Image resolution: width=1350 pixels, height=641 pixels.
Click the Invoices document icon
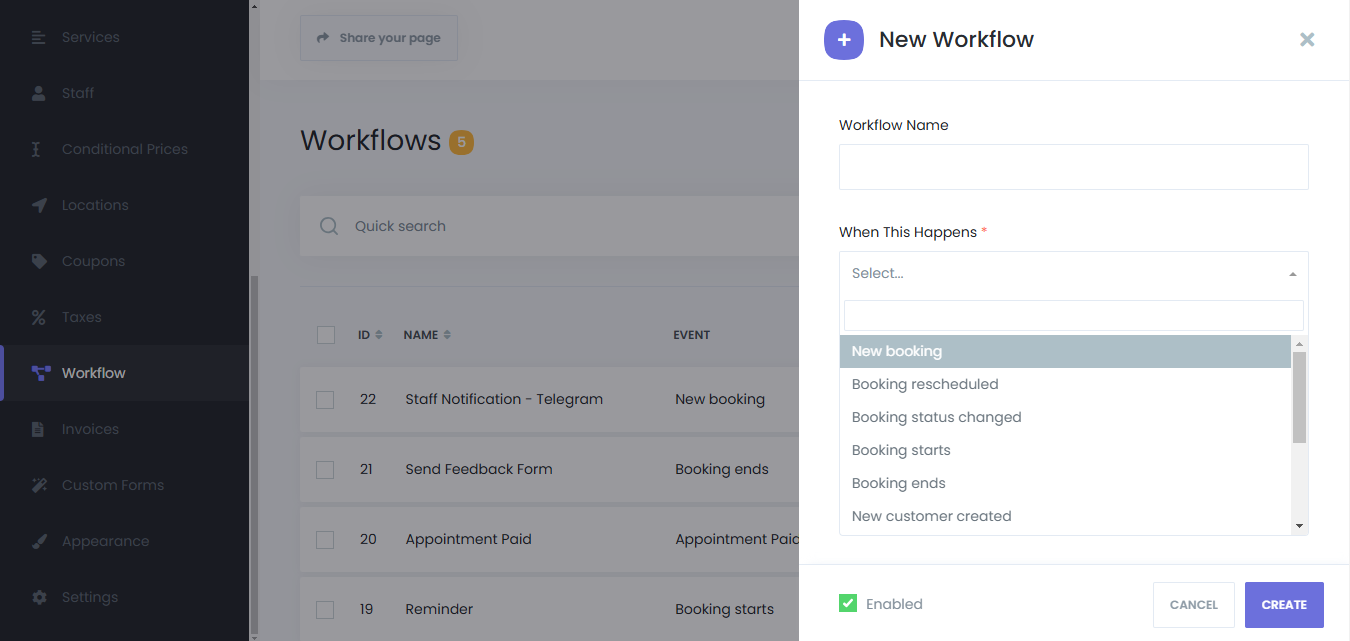coord(39,429)
